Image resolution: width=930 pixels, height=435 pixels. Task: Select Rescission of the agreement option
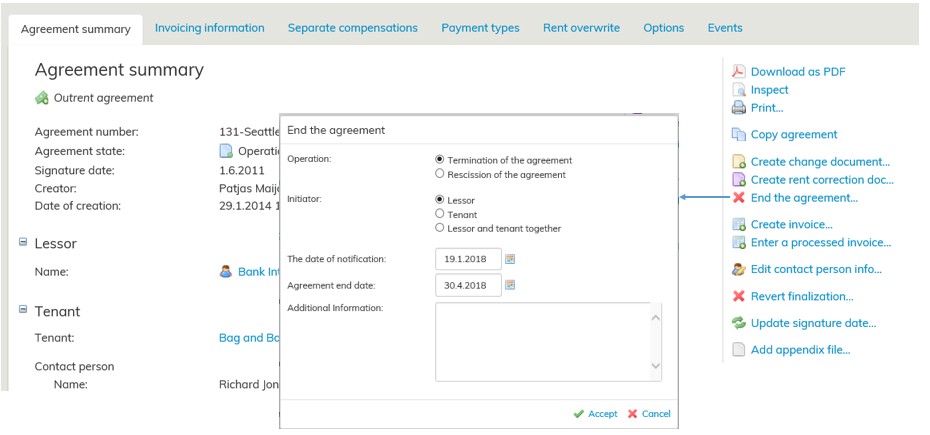tap(440, 174)
